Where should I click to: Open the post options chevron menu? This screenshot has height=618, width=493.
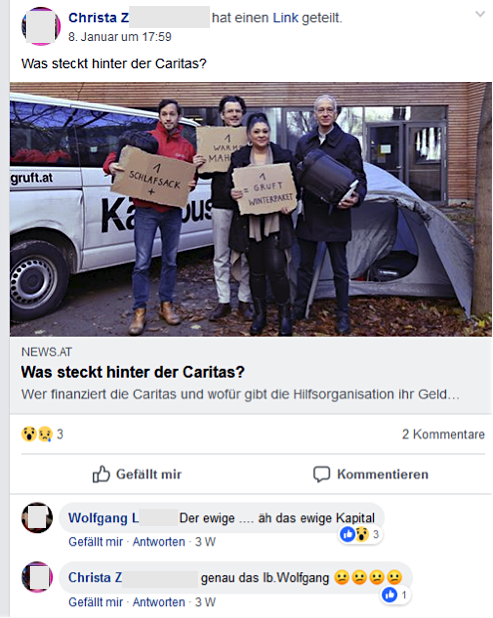pyautogui.click(x=480, y=15)
